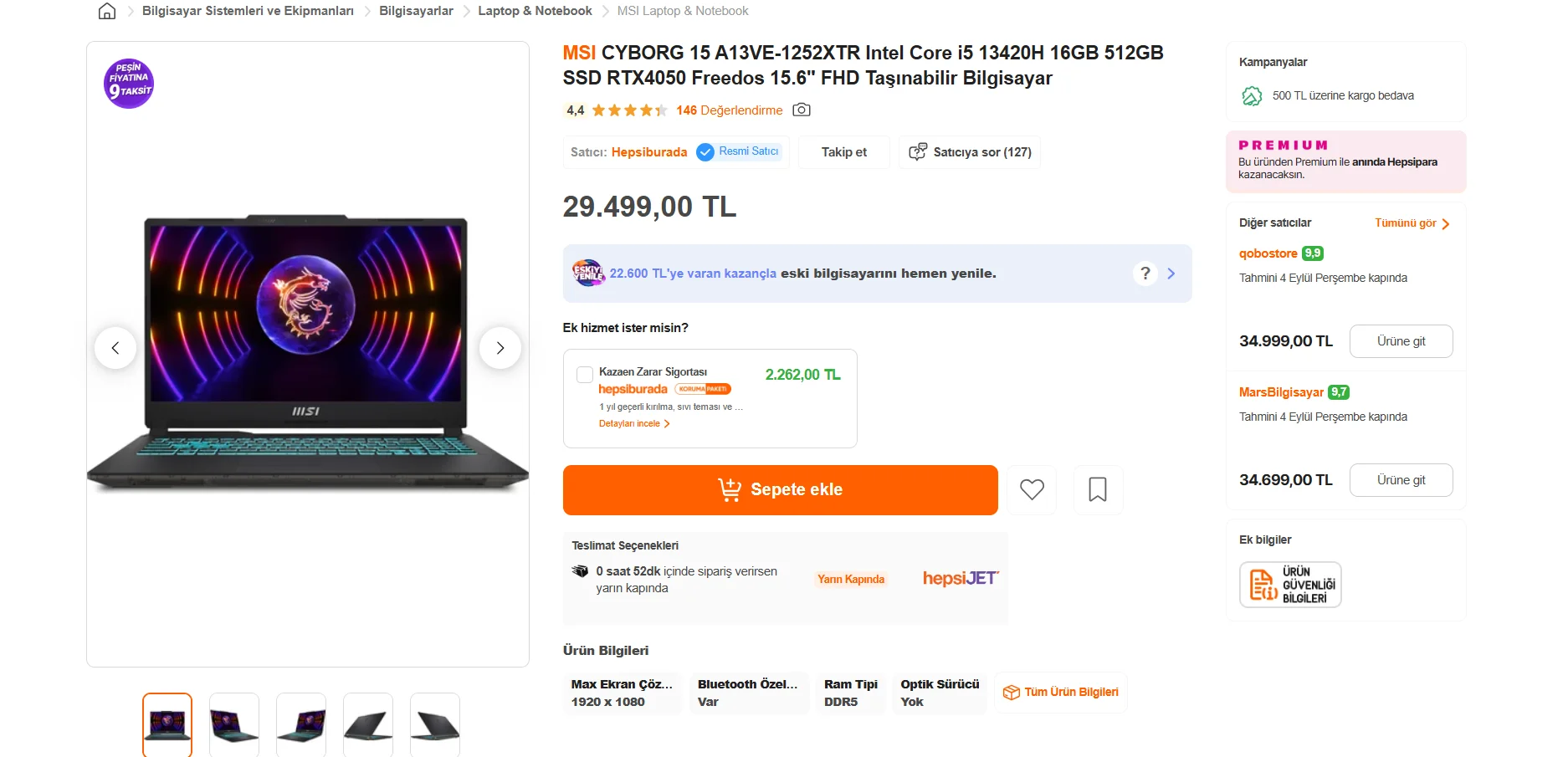Open the 146 Değerlendirme reviews link

(x=730, y=110)
